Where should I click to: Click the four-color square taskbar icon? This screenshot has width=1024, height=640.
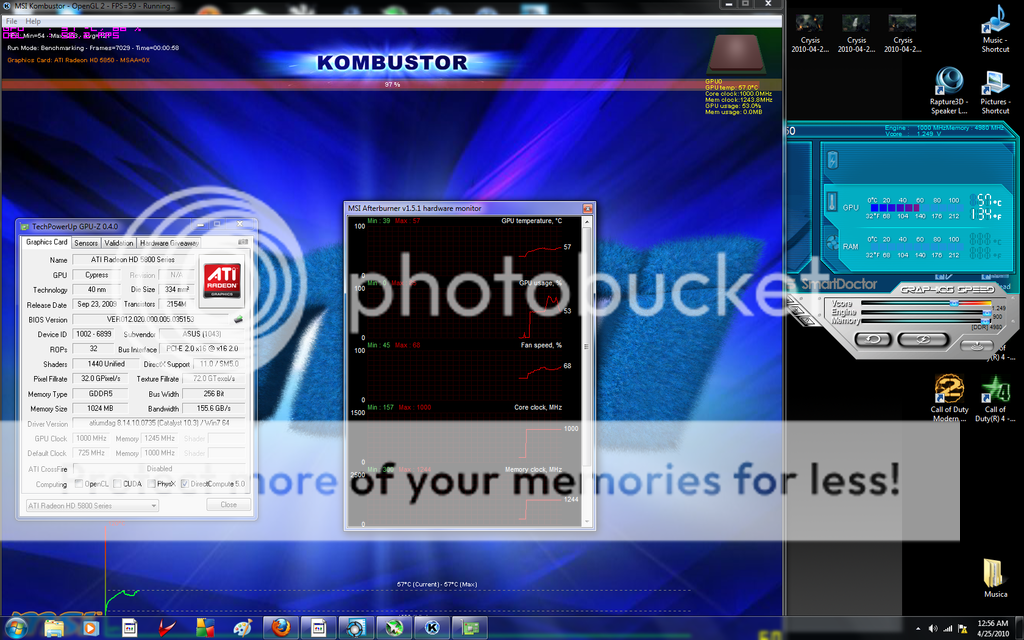205,628
